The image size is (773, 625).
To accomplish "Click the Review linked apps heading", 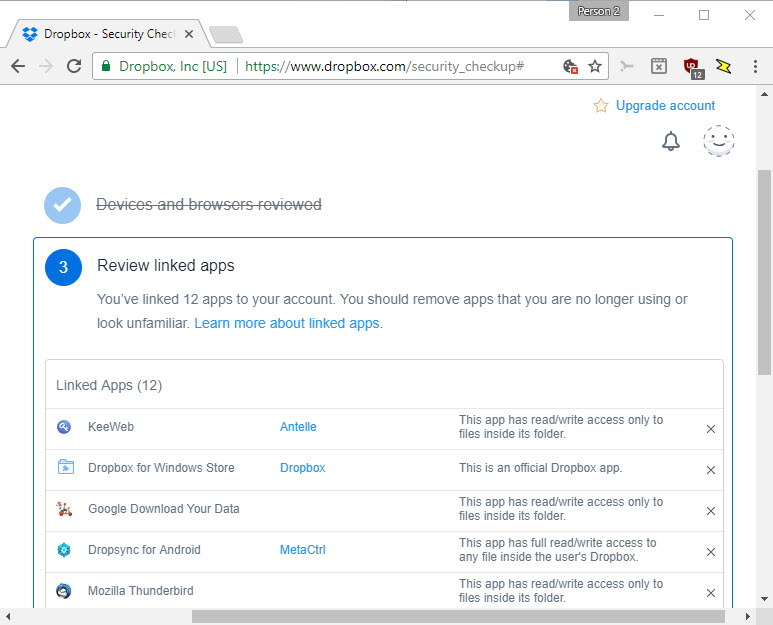I will click(166, 266).
